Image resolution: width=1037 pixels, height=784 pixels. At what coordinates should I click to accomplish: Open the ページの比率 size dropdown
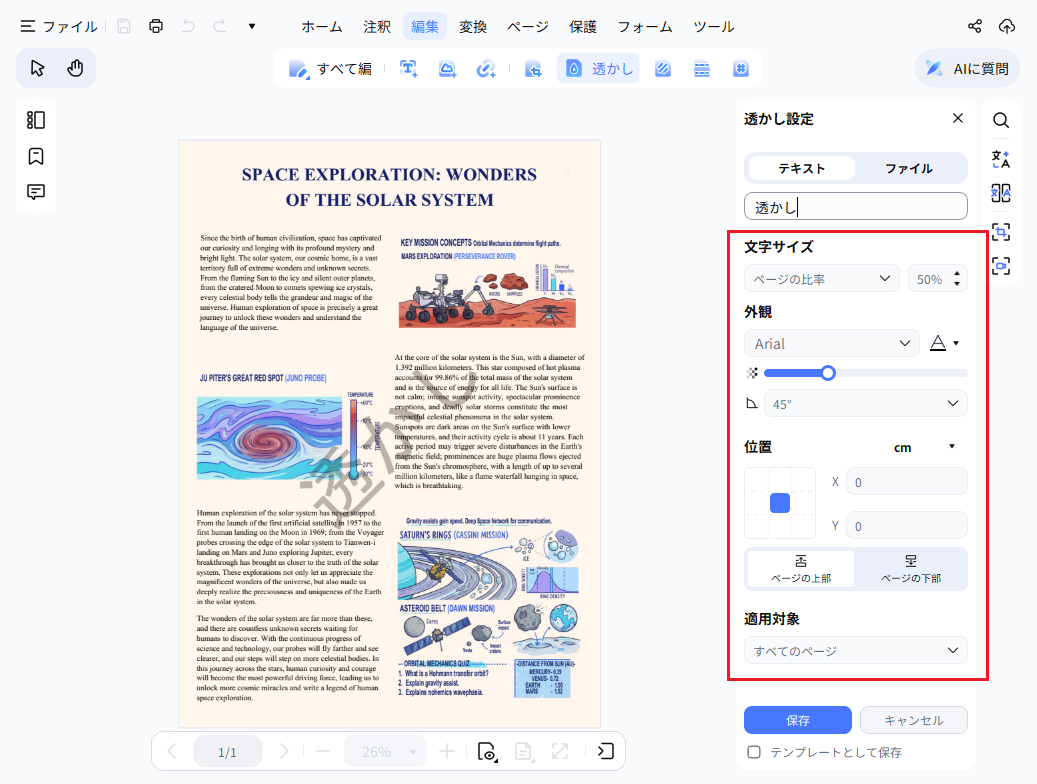[x=822, y=279]
